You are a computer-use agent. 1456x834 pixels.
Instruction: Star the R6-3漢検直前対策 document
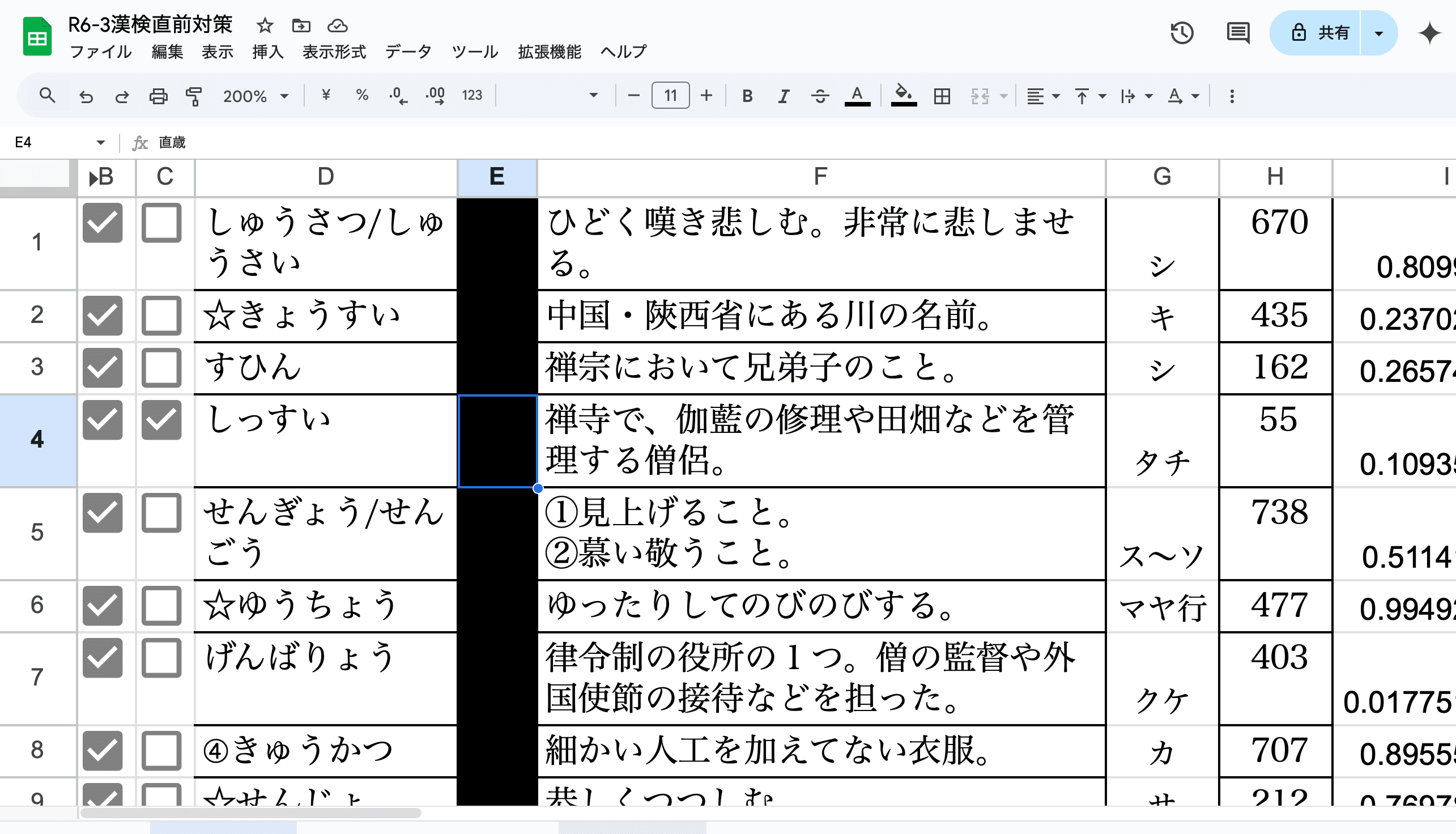click(265, 25)
